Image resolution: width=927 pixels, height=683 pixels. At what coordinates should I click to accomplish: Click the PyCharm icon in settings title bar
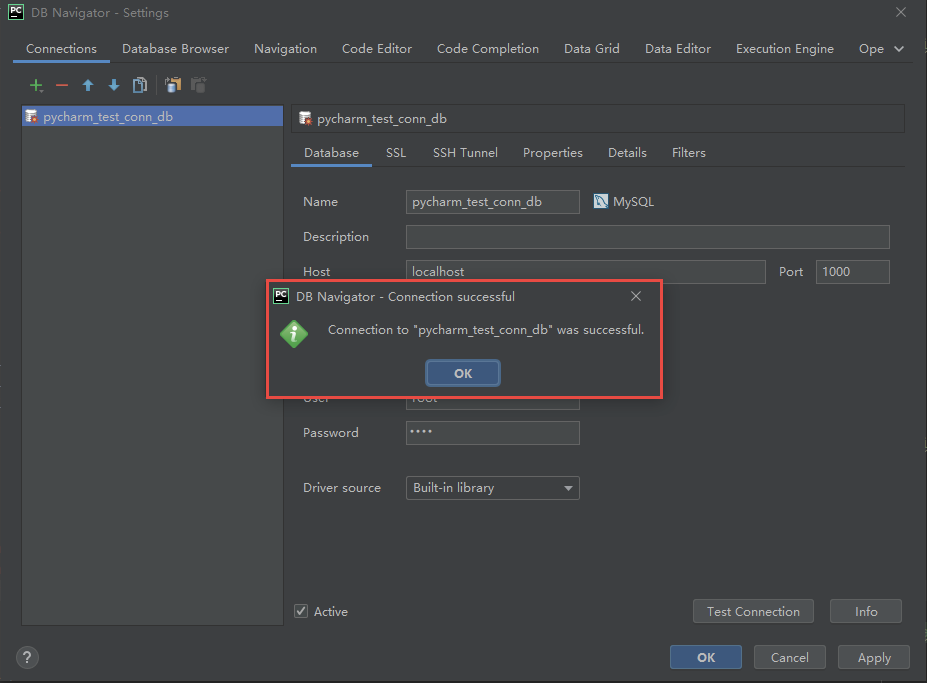point(16,12)
